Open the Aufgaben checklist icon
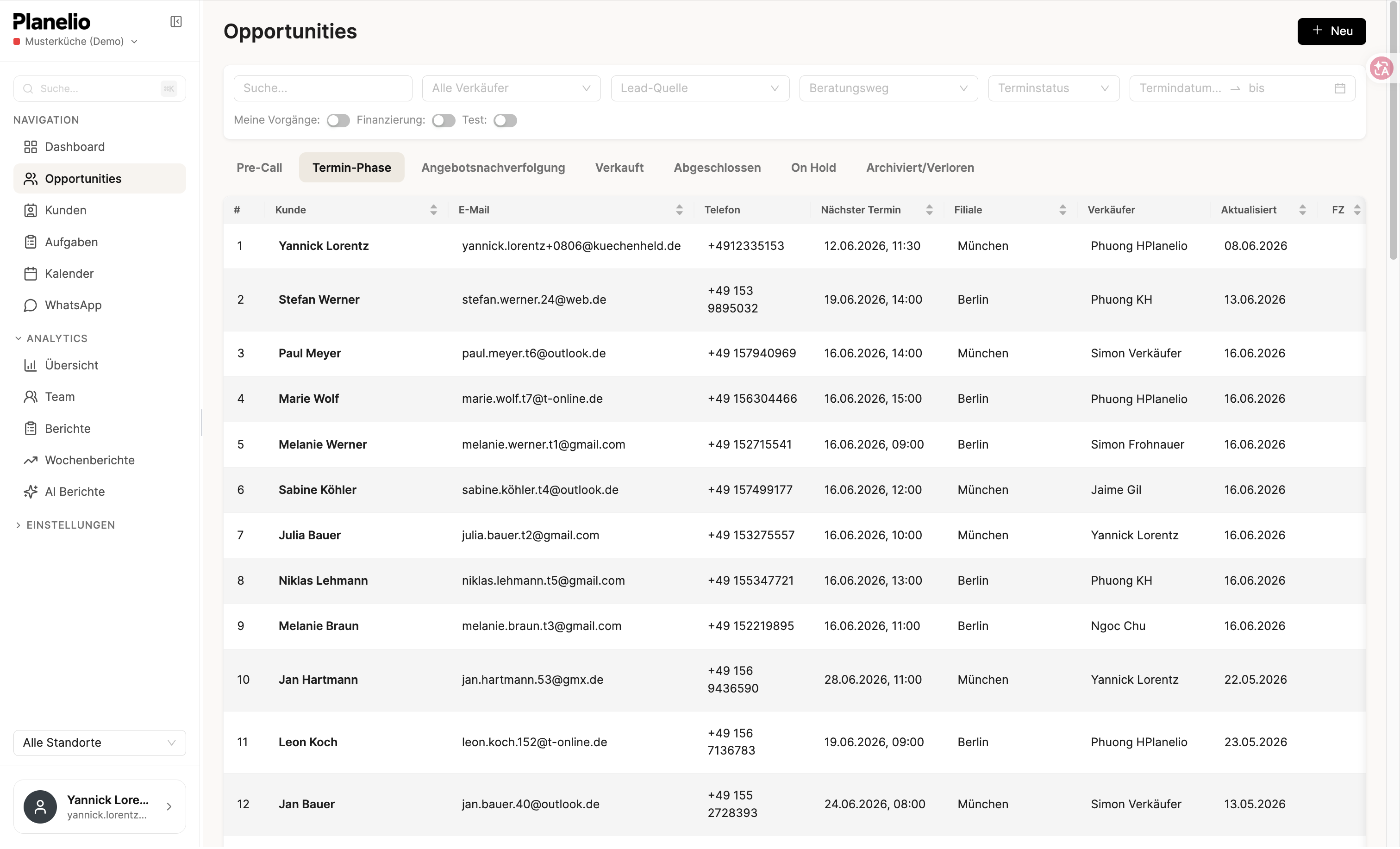Viewport: 1400px width, 849px height. [x=31, y=243]
